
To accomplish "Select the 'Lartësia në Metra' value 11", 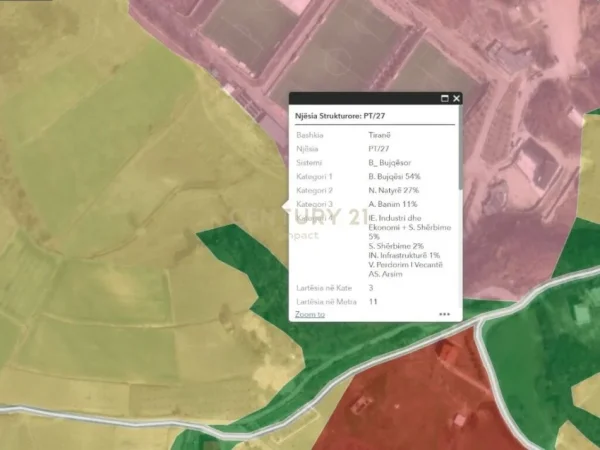I will coord(373,301).
